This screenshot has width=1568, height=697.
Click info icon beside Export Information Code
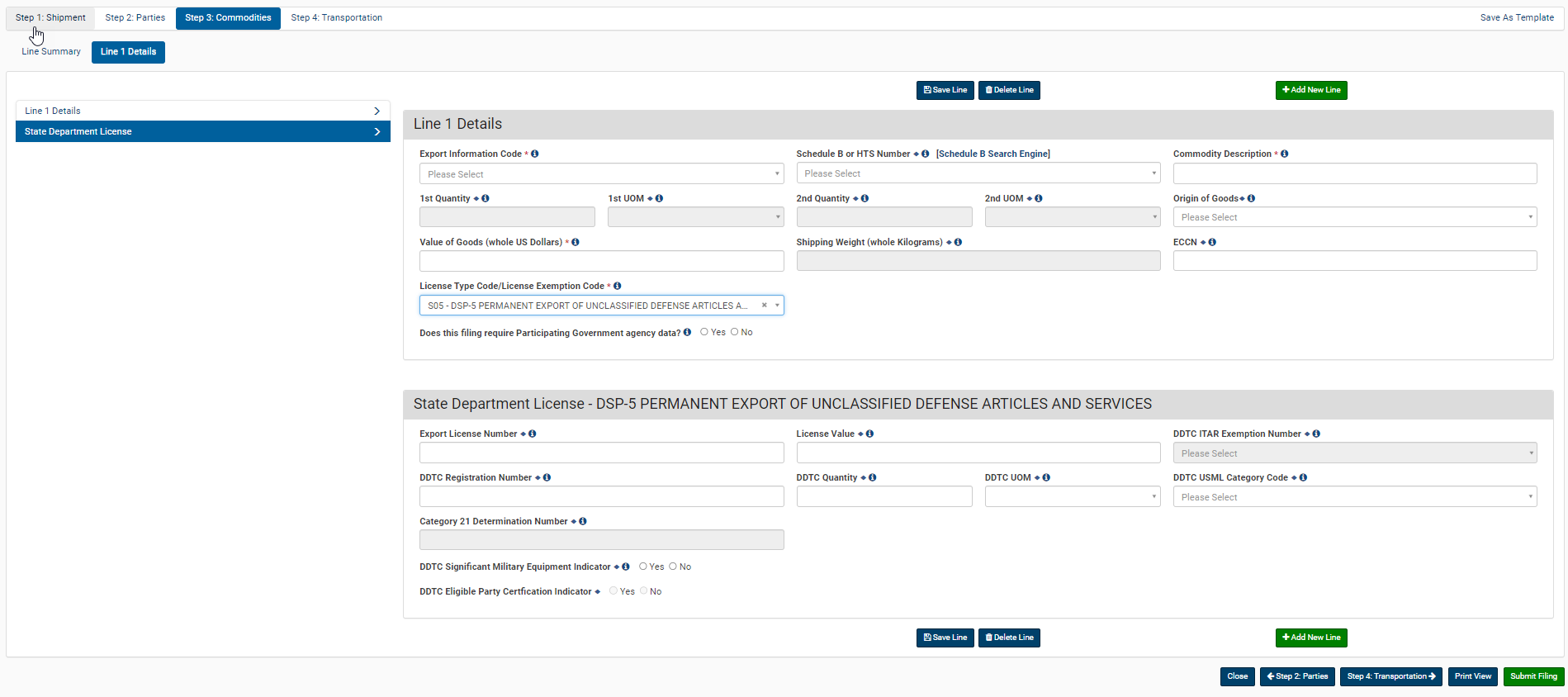[x=535, y=154]
